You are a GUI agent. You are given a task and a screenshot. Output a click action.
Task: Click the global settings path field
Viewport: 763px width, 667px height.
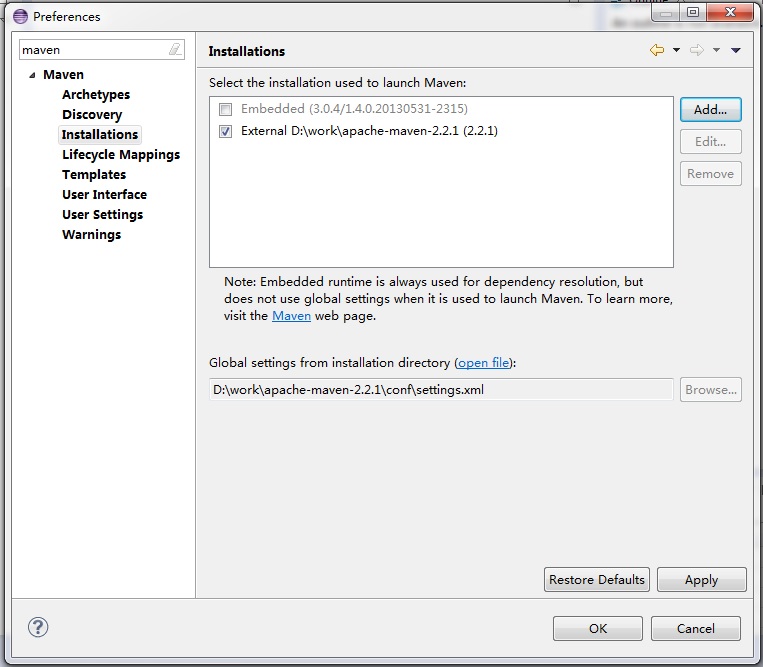(441, 390)
